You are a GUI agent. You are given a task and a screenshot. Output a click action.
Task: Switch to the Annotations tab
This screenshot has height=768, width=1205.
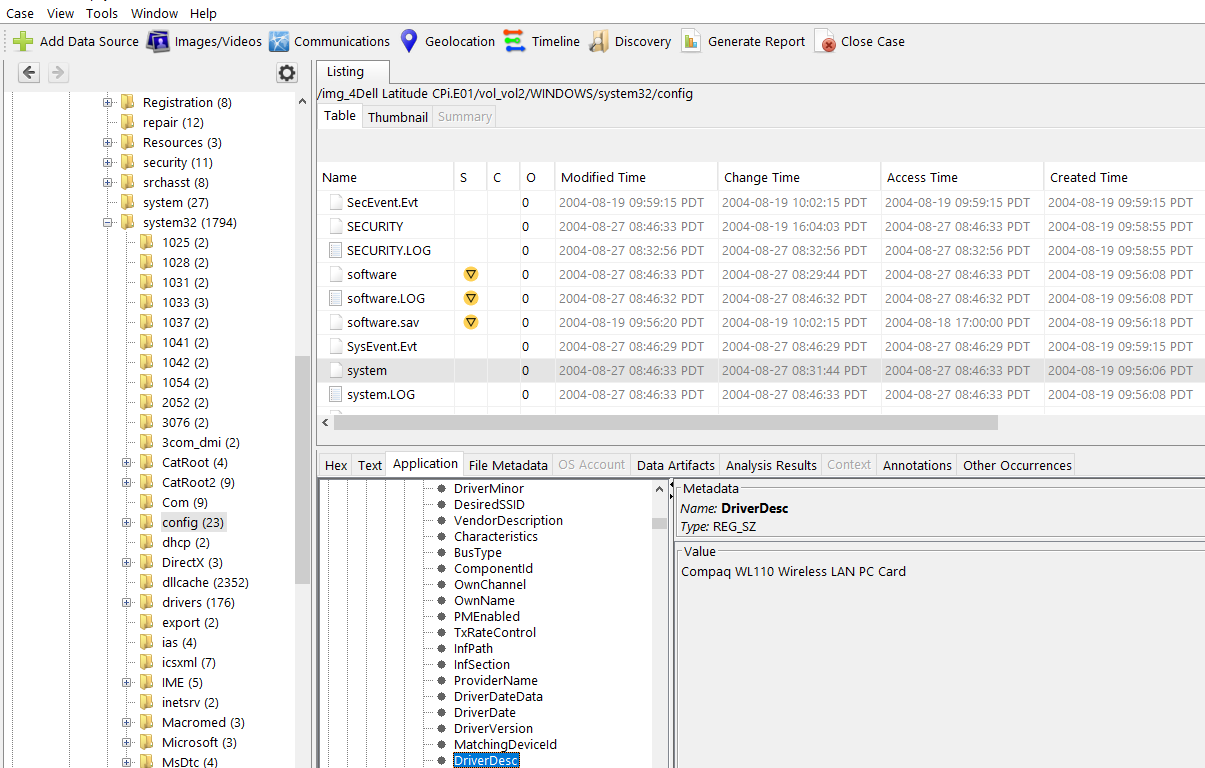click(917, 465)
